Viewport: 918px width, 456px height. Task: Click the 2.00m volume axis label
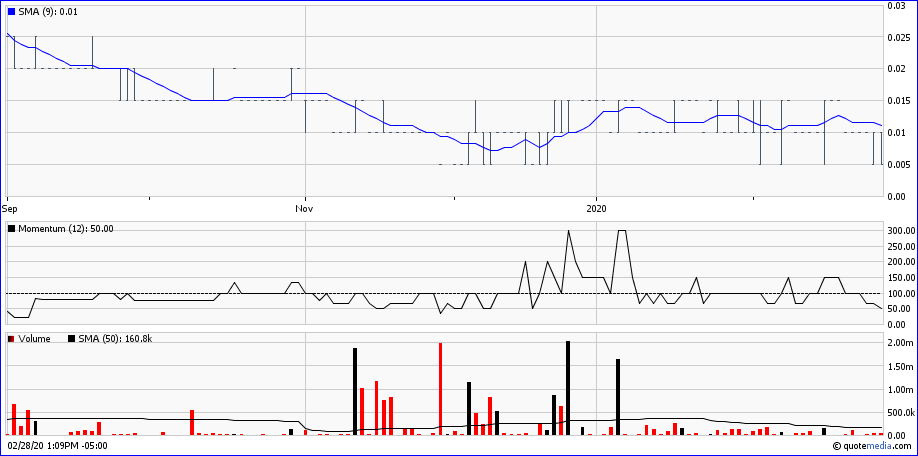(x=901, y=343)
